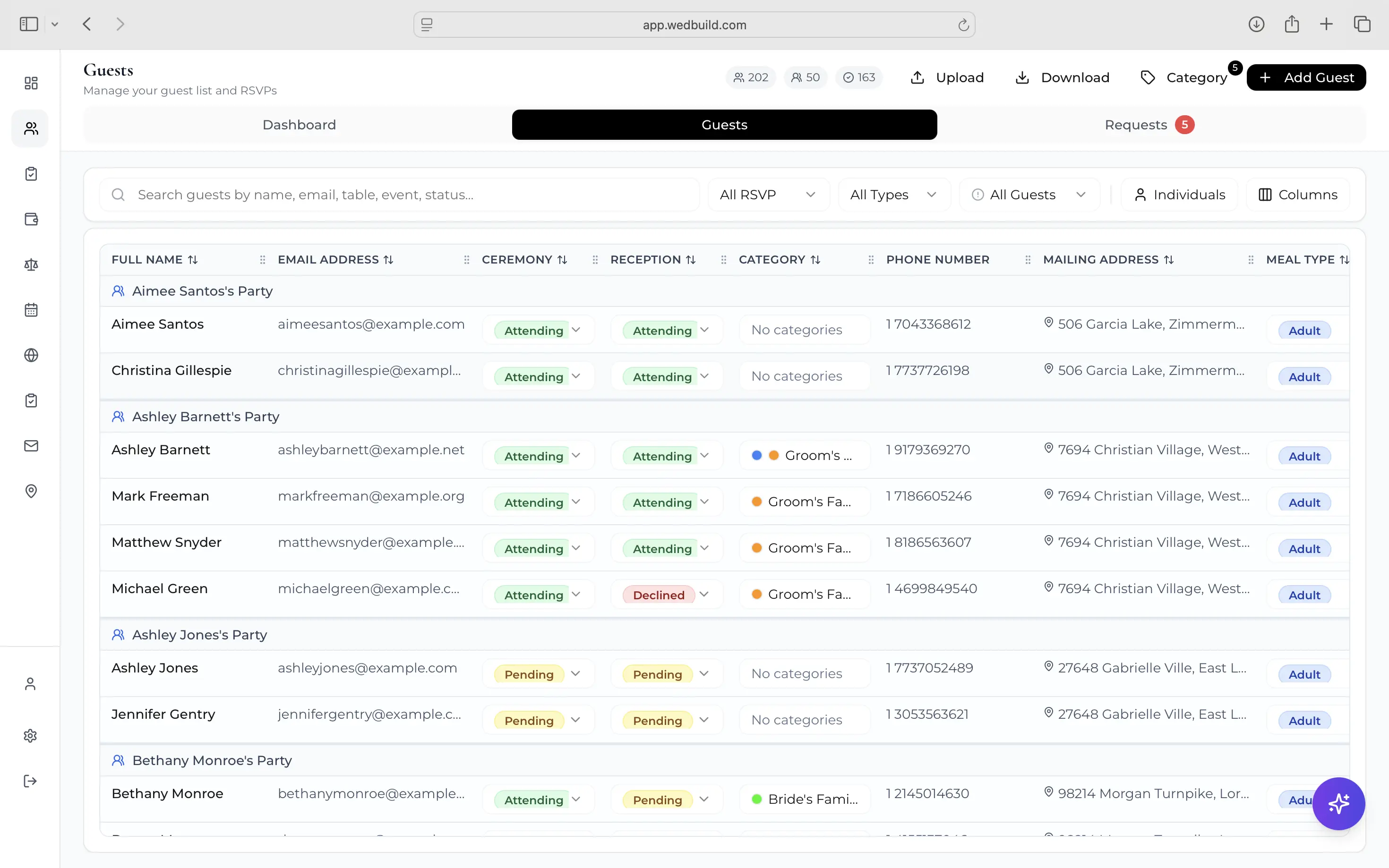Click the browser share icon

tap(1291, 24)
